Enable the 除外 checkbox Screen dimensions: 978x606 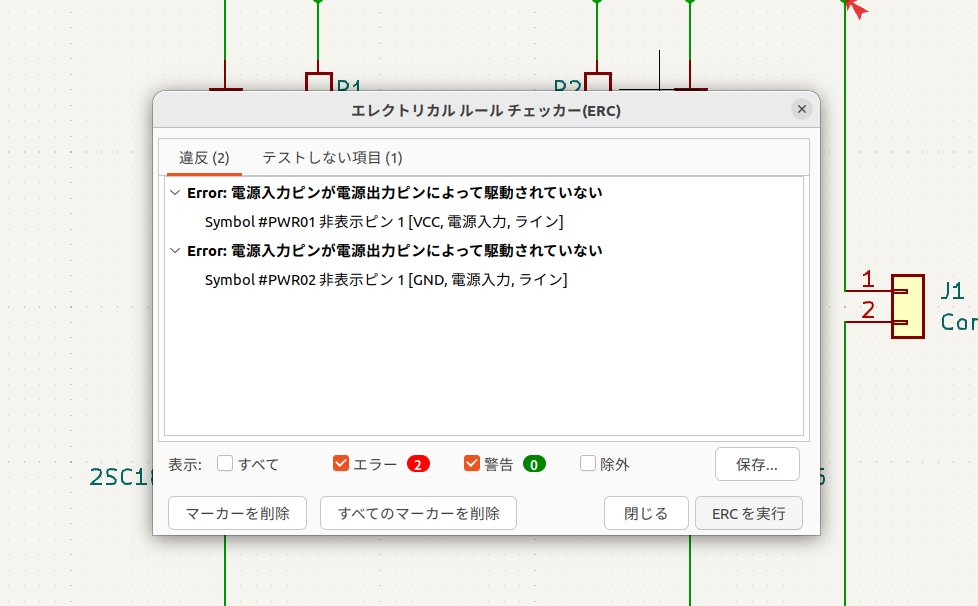coord(588,464)
